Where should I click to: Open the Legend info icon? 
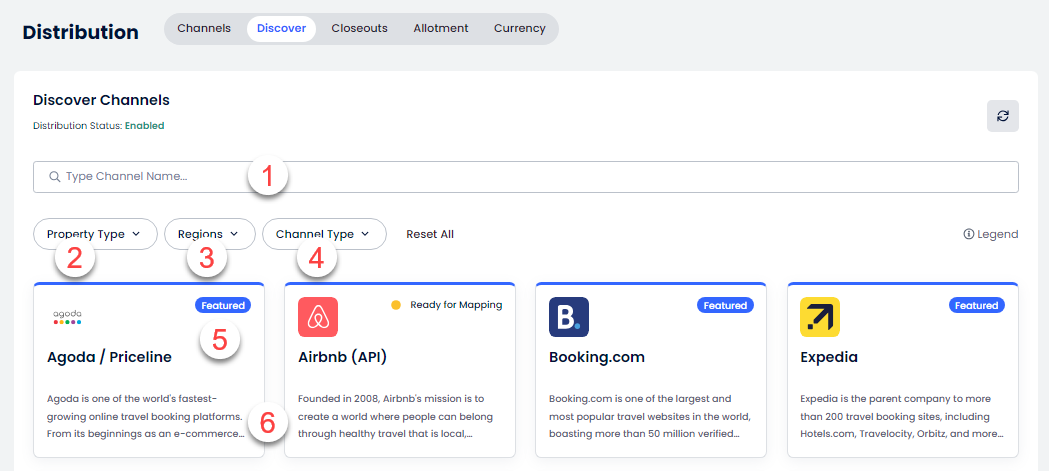tap(968, 234)
